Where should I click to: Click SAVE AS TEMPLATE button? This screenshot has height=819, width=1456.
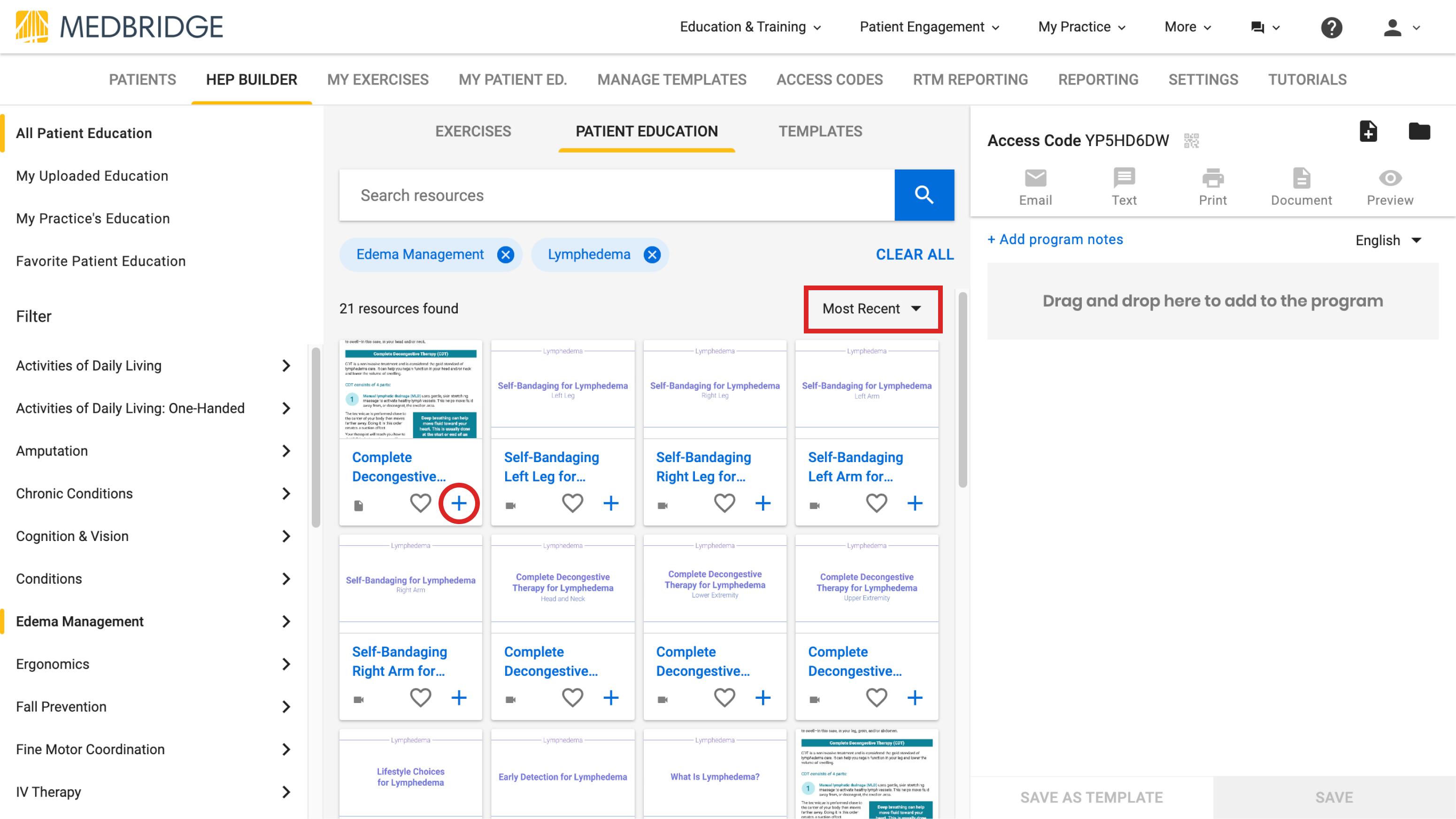tap(1092, 797)
